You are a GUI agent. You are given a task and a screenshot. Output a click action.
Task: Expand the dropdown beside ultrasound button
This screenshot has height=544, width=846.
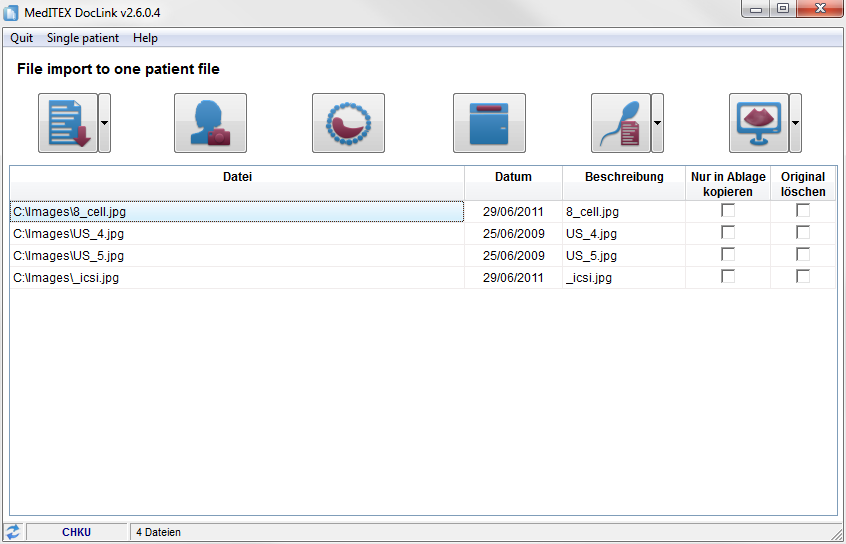point(795,123)
